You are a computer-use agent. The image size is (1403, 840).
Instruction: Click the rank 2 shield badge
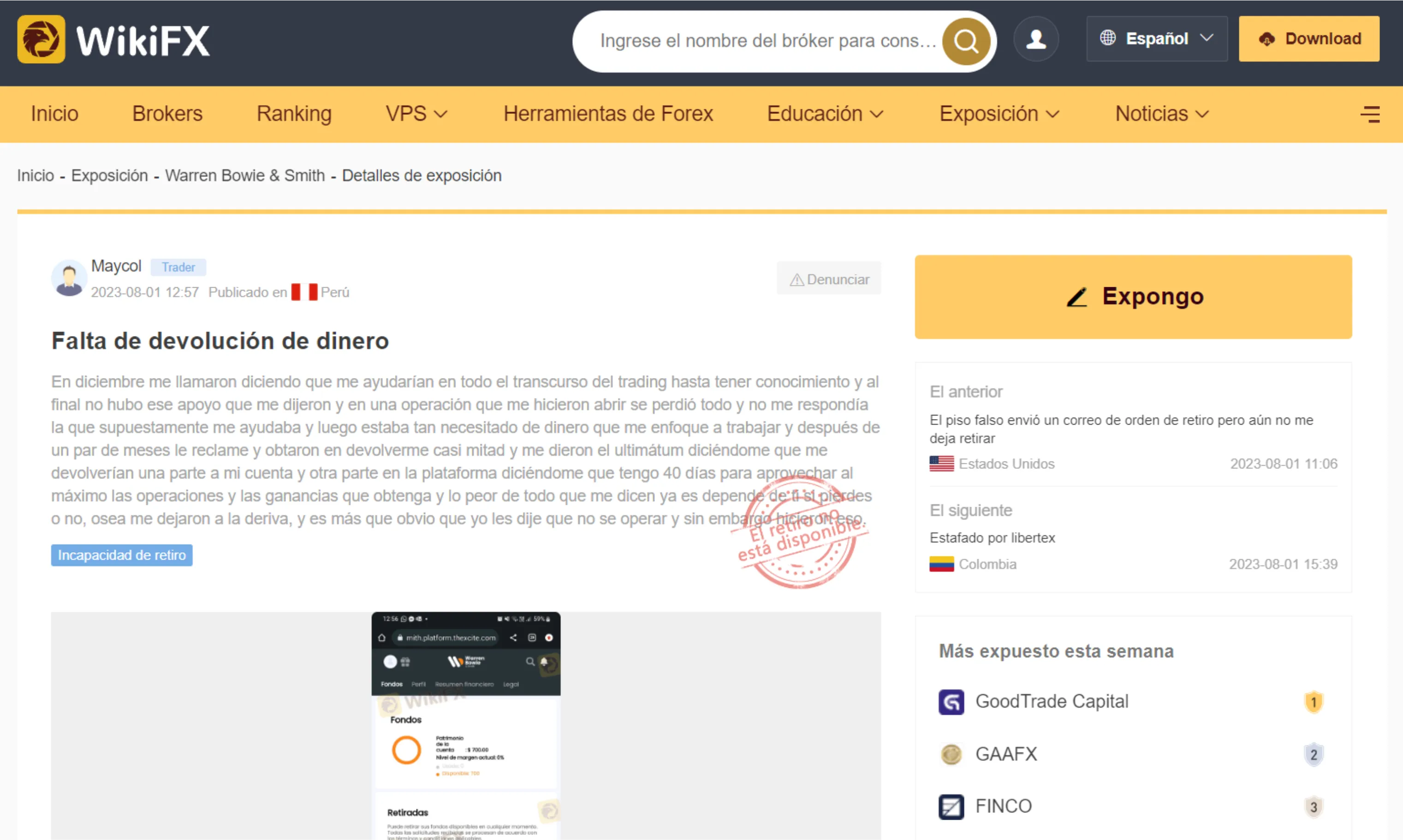point(1314,755)
